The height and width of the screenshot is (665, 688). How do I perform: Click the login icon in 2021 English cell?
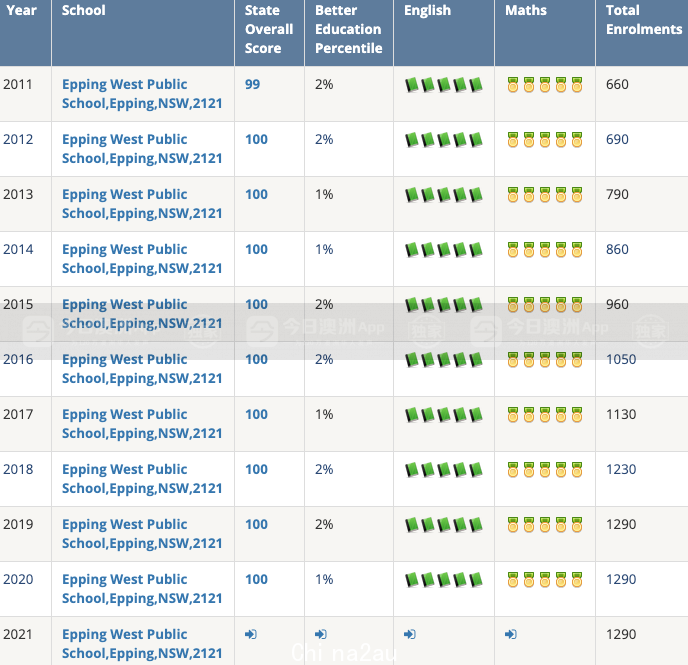(x=410, y=634)
